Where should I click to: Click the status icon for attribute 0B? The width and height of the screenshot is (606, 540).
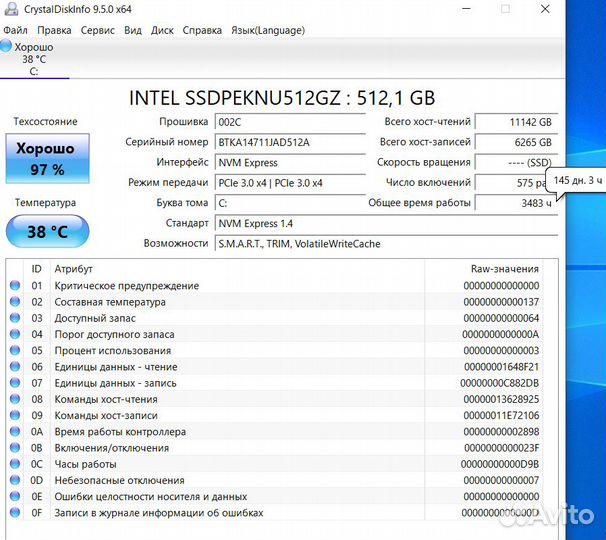pos(15,448)
